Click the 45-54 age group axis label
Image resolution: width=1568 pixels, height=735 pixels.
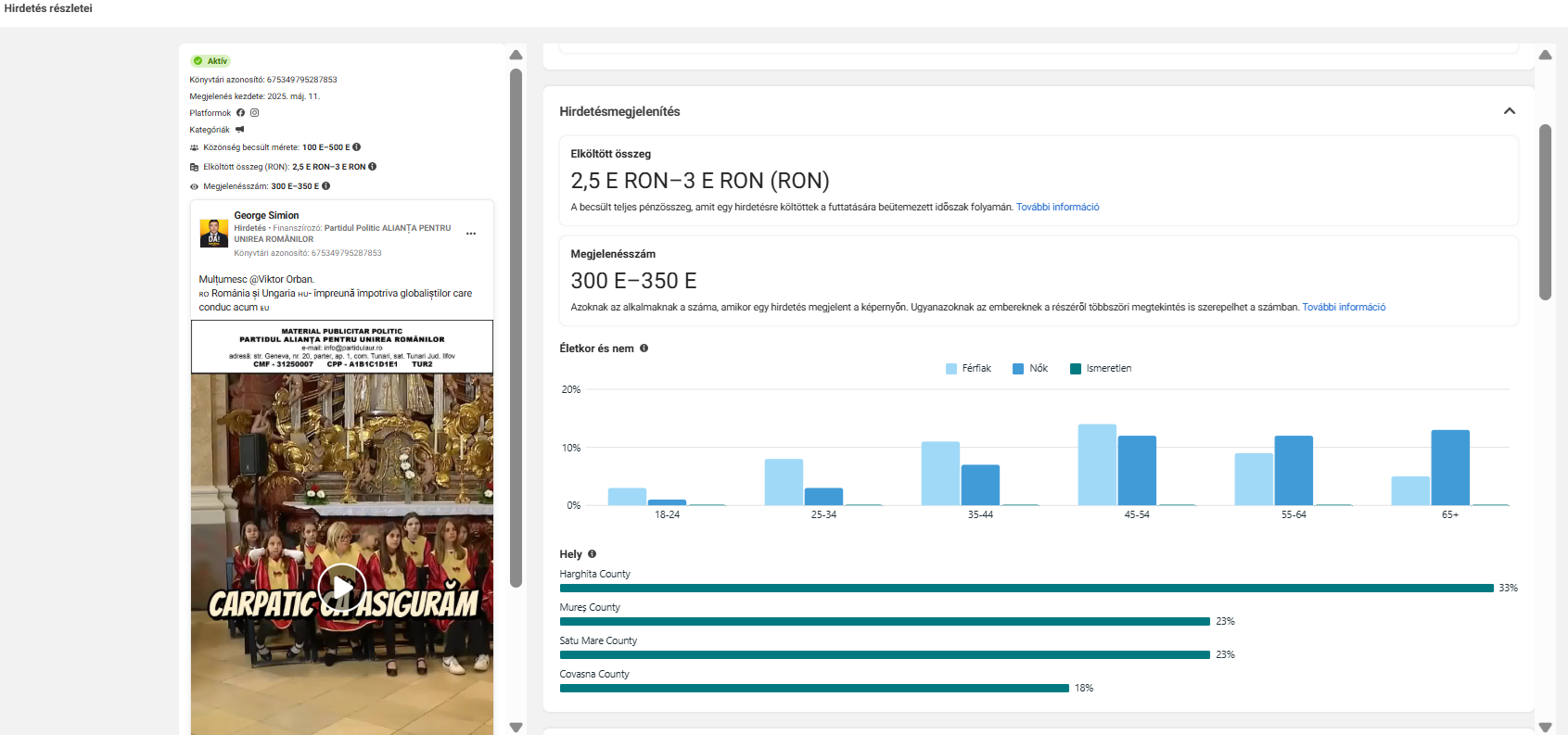(1137, 515)
